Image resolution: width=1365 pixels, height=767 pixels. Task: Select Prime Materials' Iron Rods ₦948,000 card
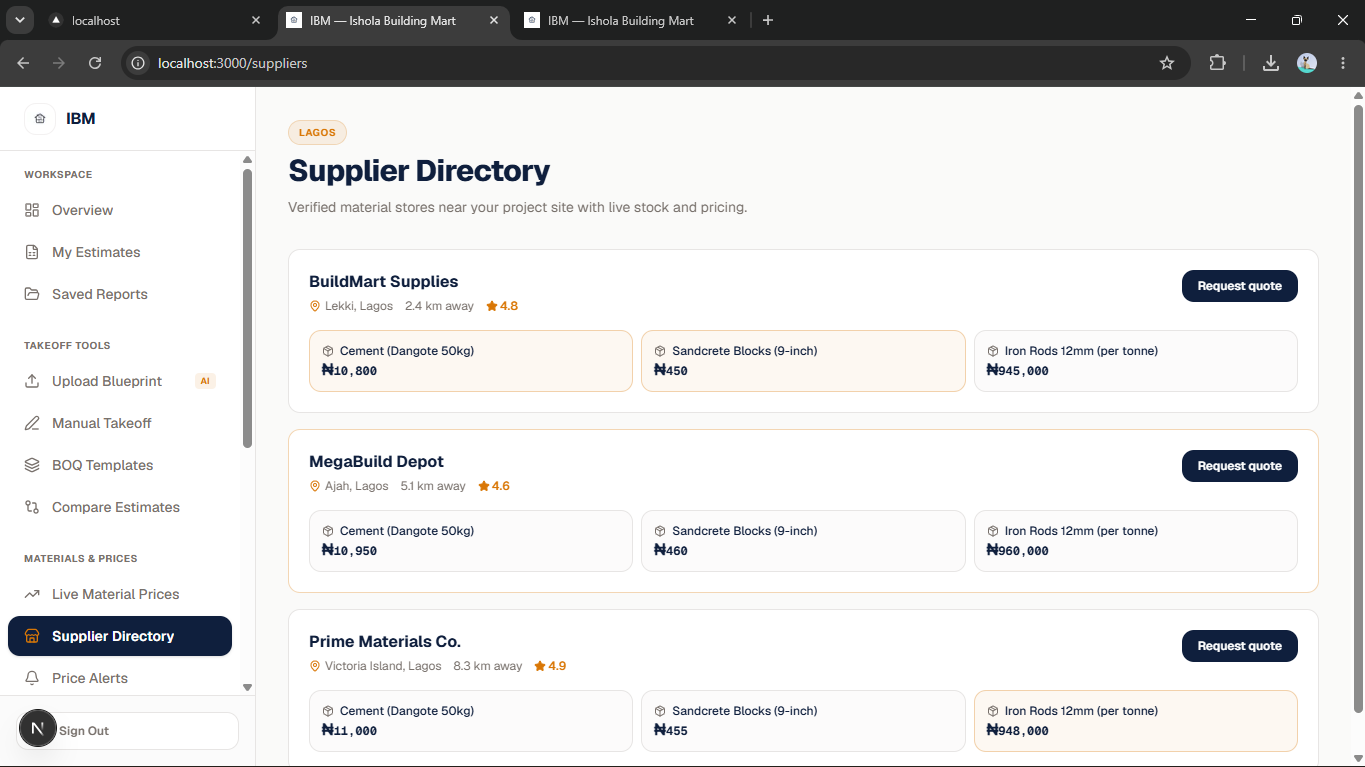pos(1136,721)
